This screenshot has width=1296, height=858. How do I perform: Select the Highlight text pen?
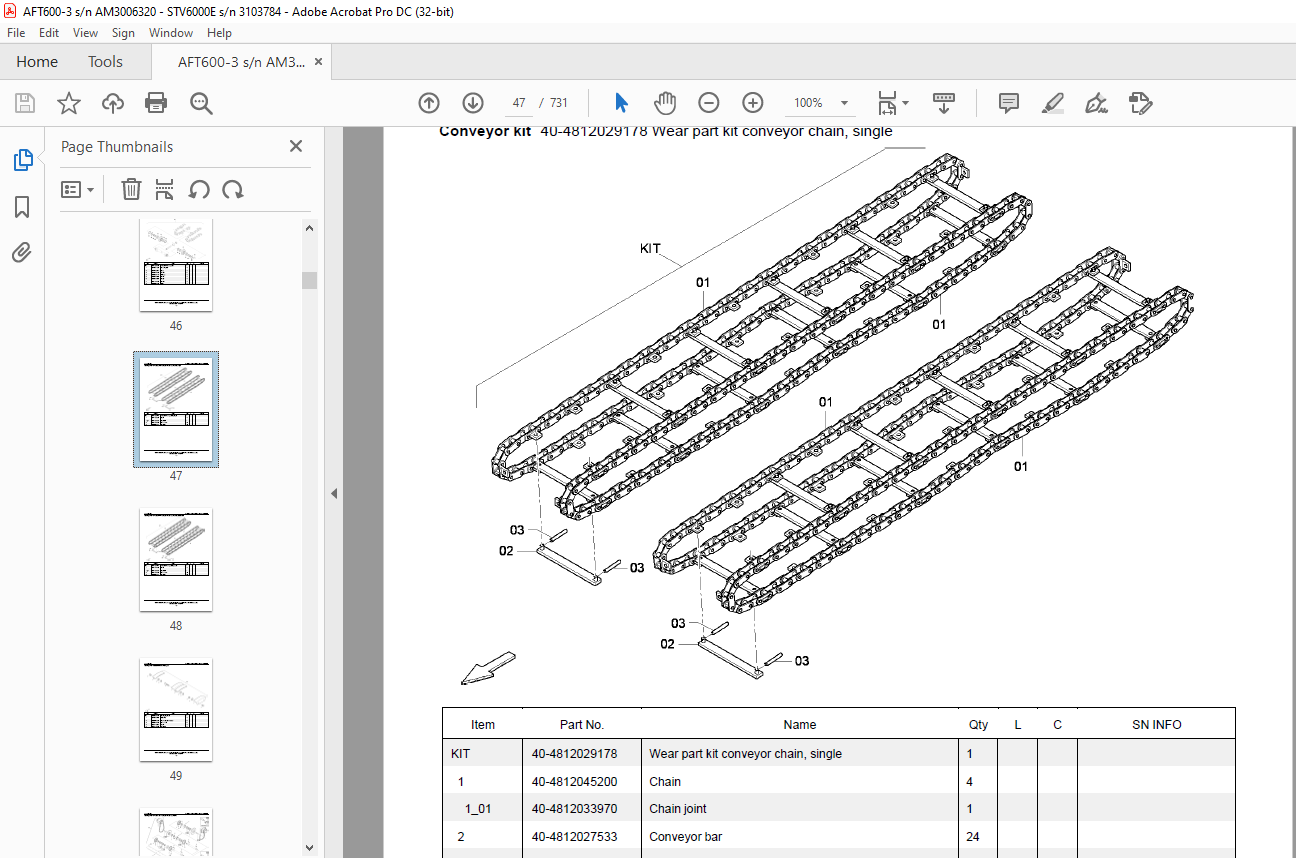pyautogui.click(x=1053, y=103)
